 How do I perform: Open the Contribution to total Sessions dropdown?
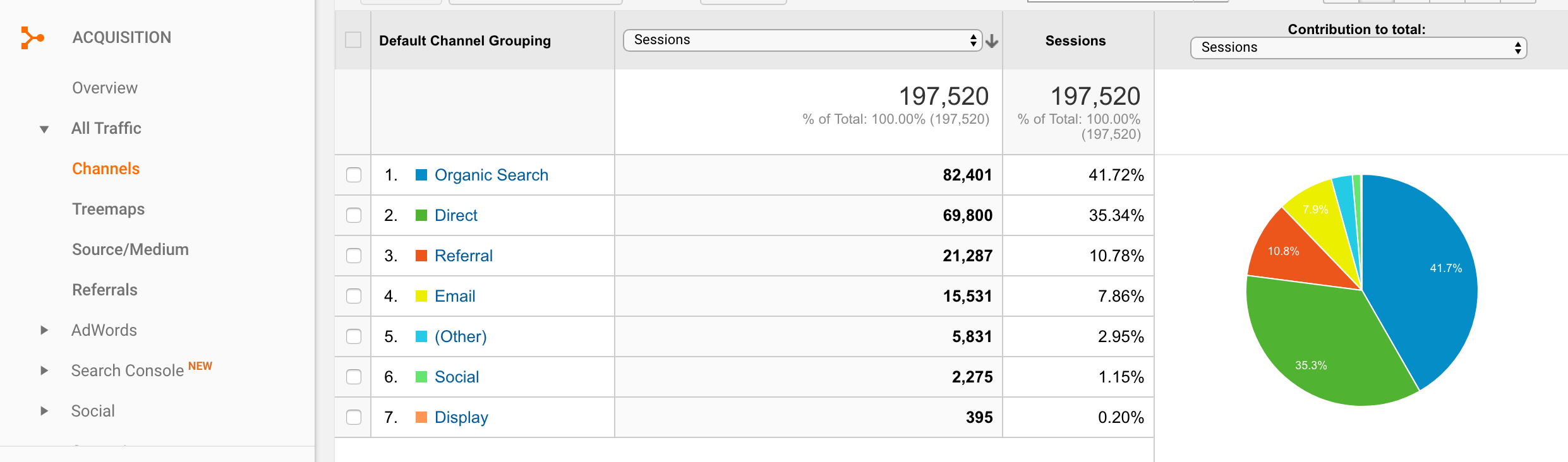pyautogui.click(x=1358, y=48)
